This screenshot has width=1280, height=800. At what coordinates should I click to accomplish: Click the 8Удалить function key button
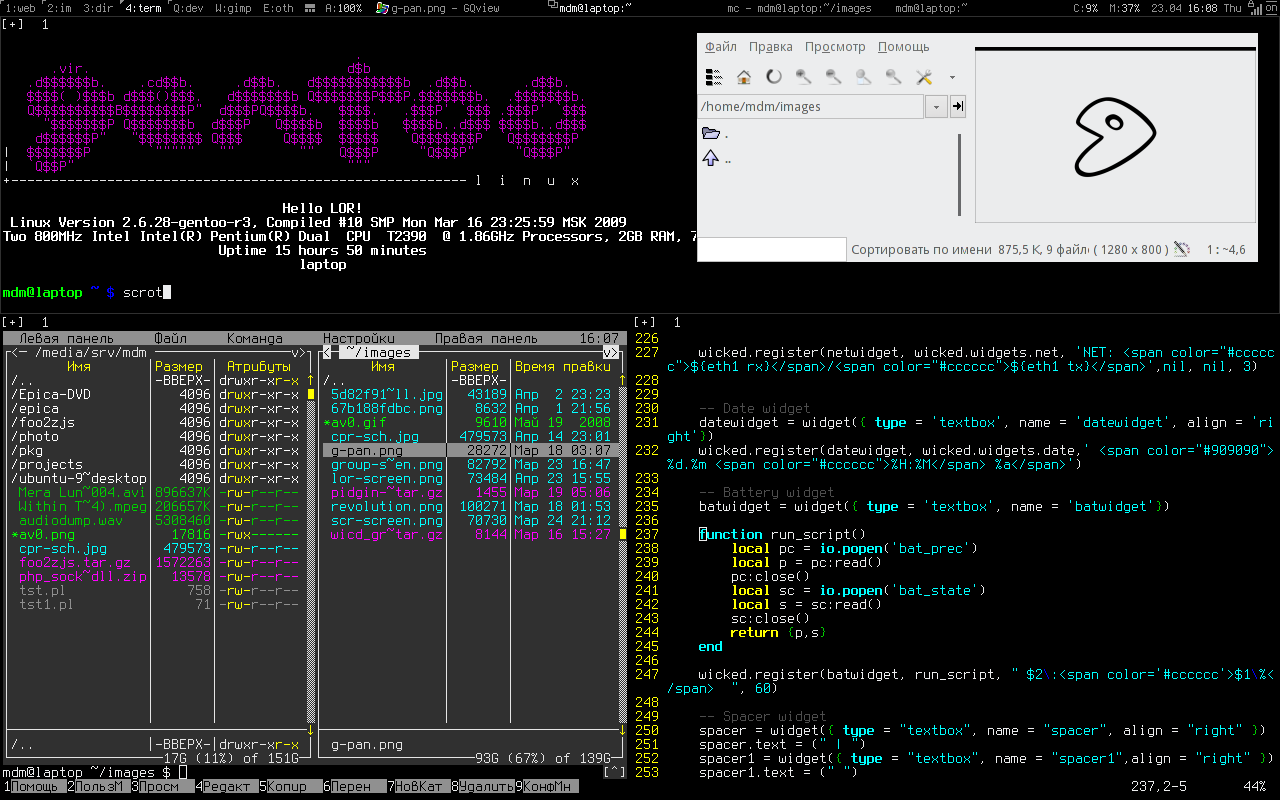[x=483, y=786]
